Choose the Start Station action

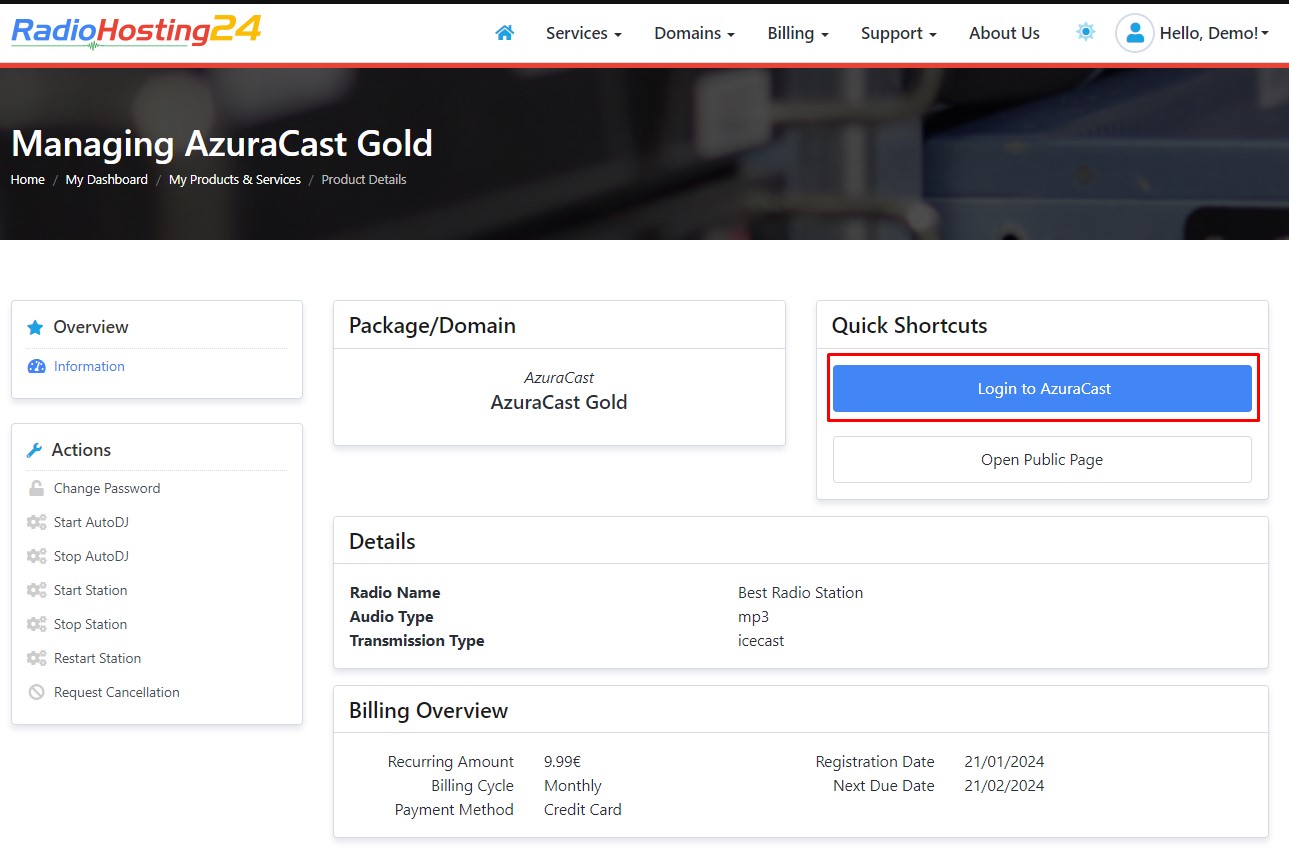[91, 590]
